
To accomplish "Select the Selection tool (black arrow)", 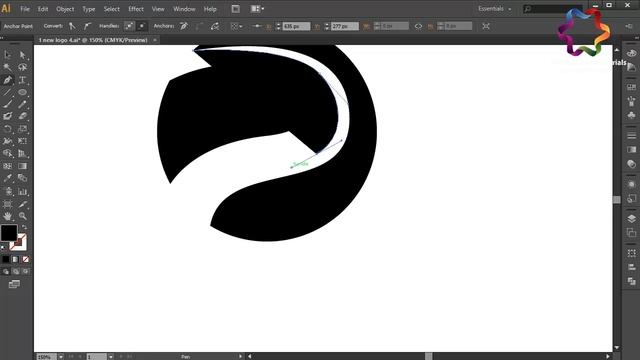I will [8, 55].
